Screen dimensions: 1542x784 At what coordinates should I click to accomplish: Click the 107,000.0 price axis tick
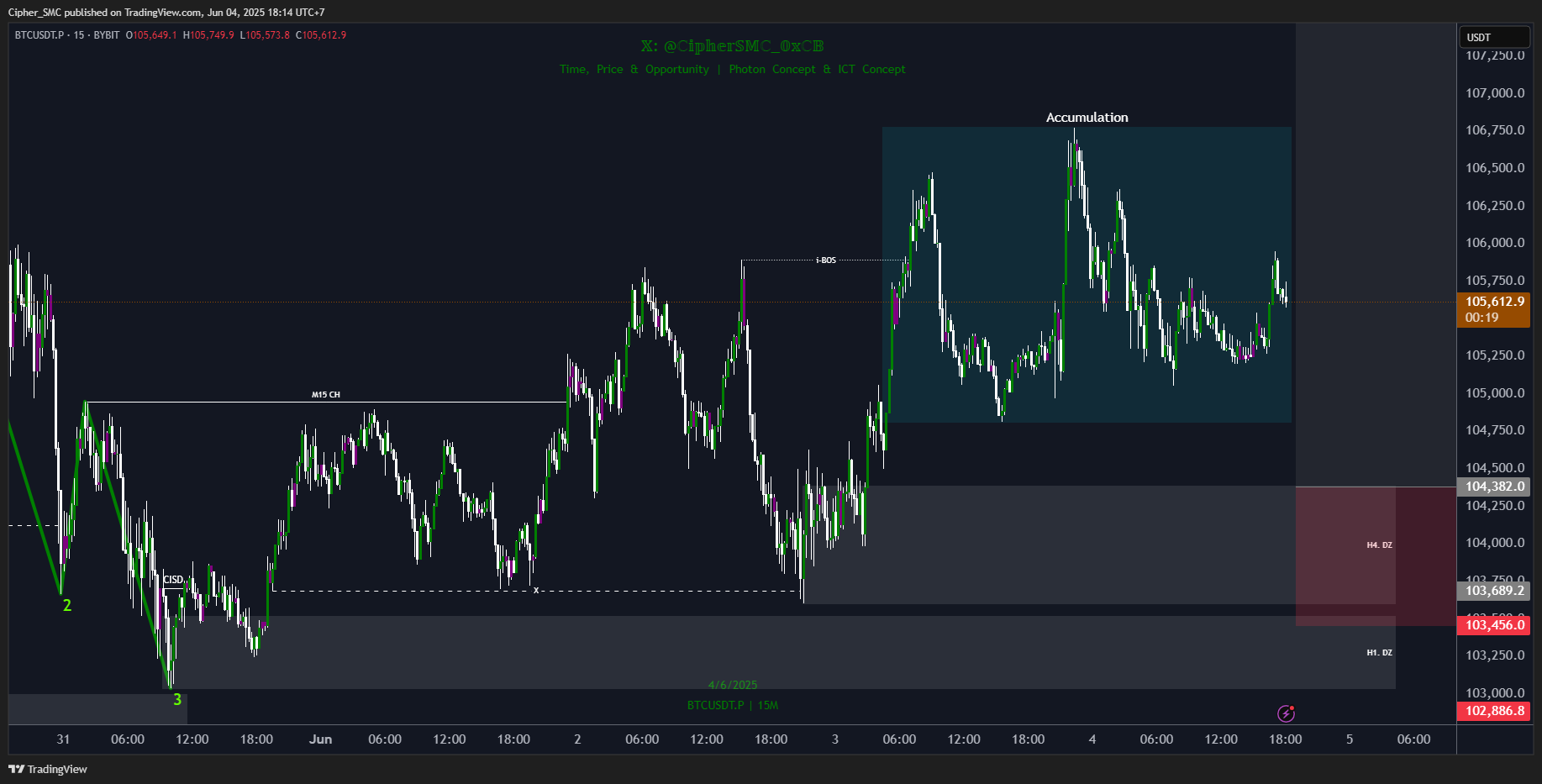pyautogui.click(x=1495, y=93)
